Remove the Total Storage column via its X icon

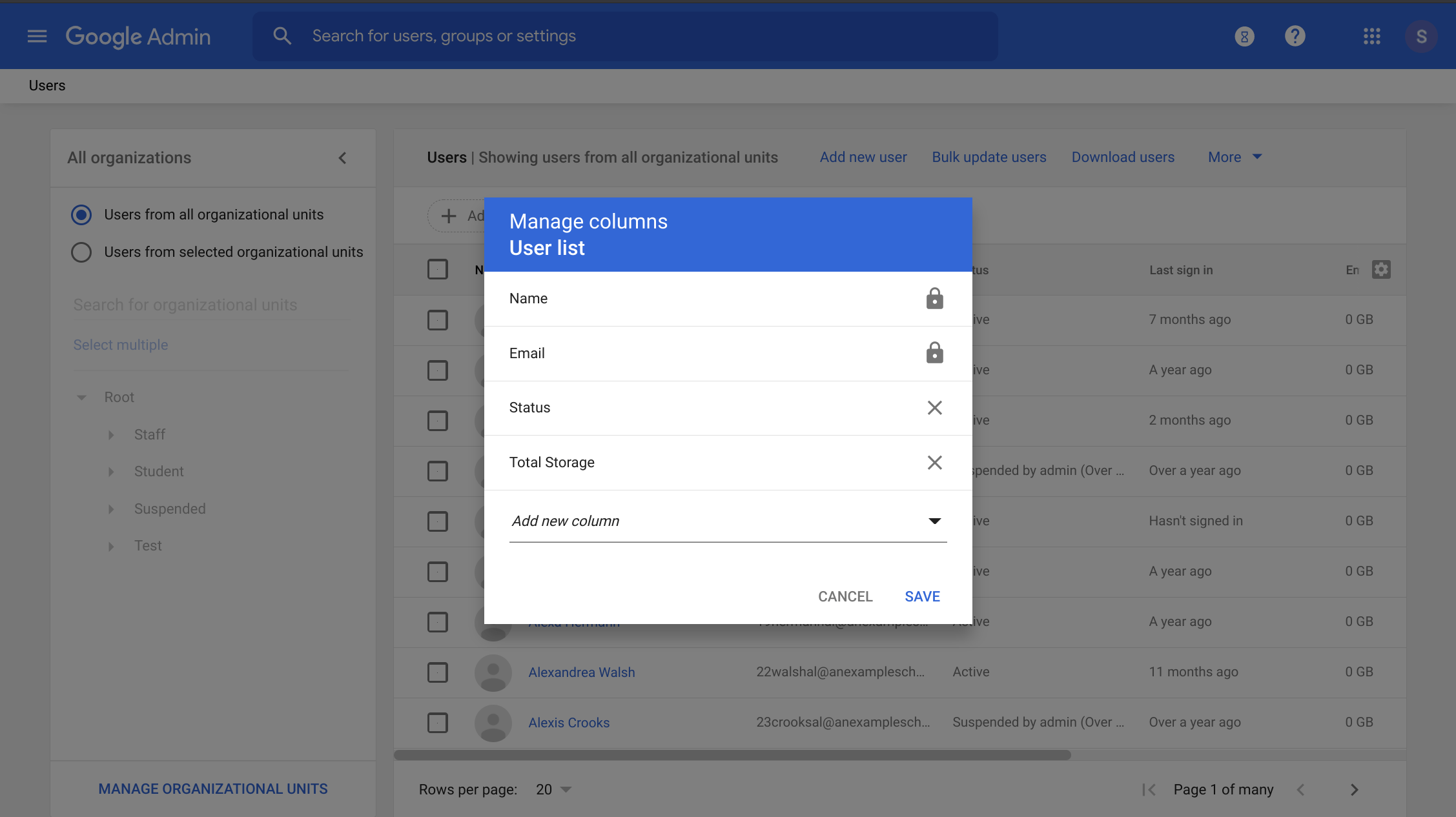point(934,462)
